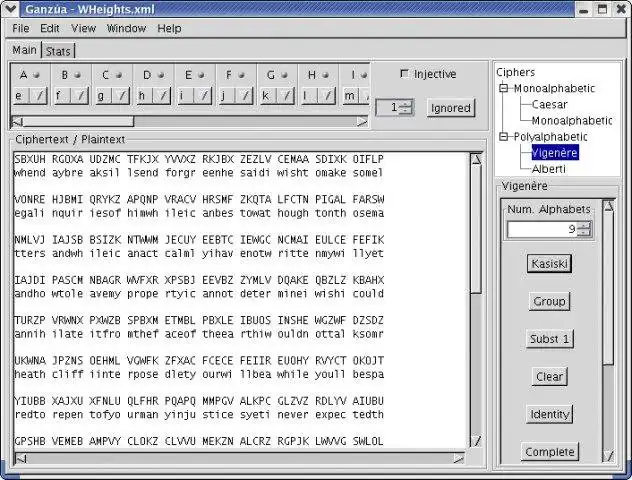632x480 pixels.
Task: Toggle the lock dot beside letter D
Action: [161, 75]
